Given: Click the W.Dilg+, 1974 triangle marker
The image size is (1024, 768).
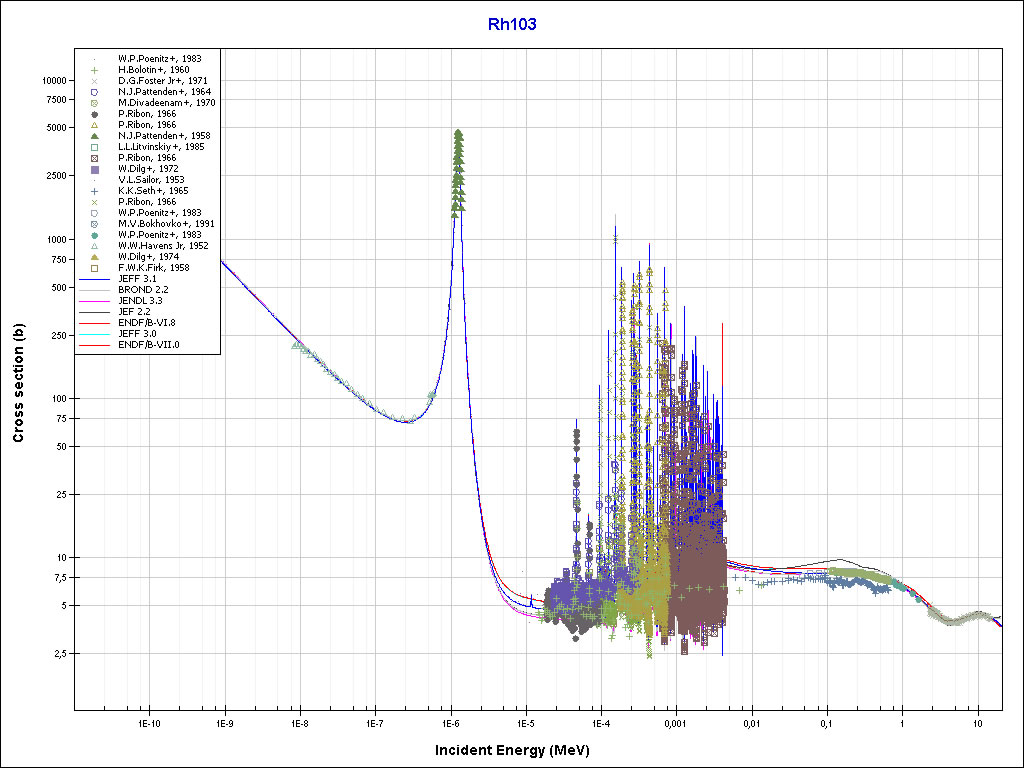Looking at the screenshot, I should (93, 257).
